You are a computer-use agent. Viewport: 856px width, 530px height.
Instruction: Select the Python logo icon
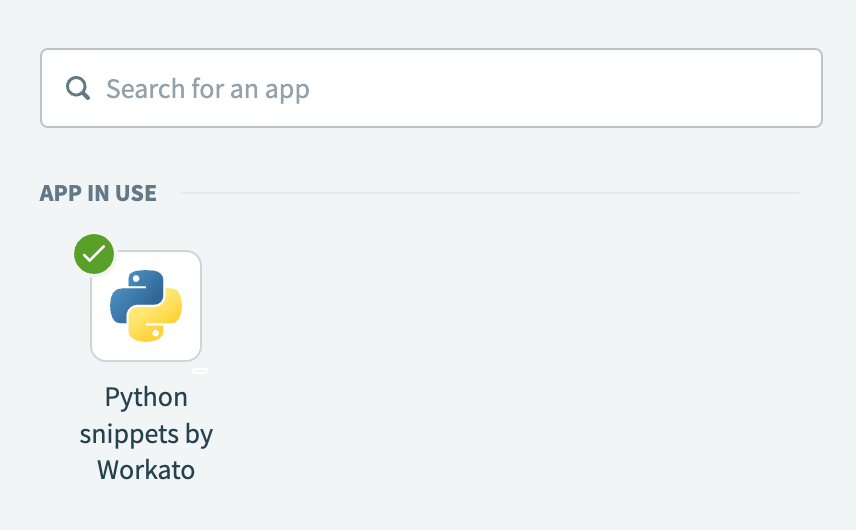146,306
